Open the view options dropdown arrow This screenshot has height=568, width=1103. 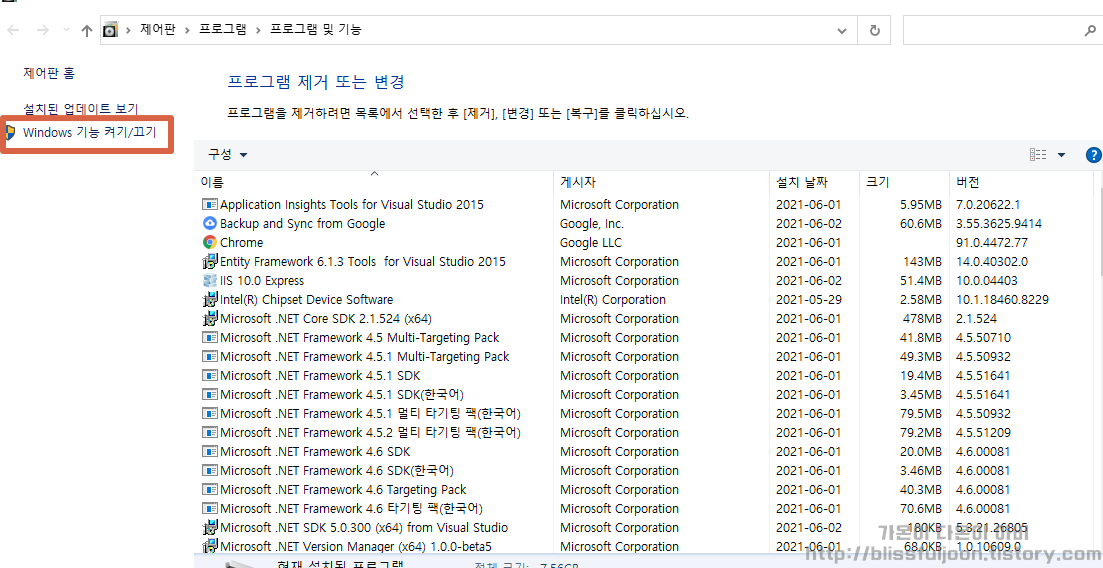pyautogui.click(x=1061, y=155)
